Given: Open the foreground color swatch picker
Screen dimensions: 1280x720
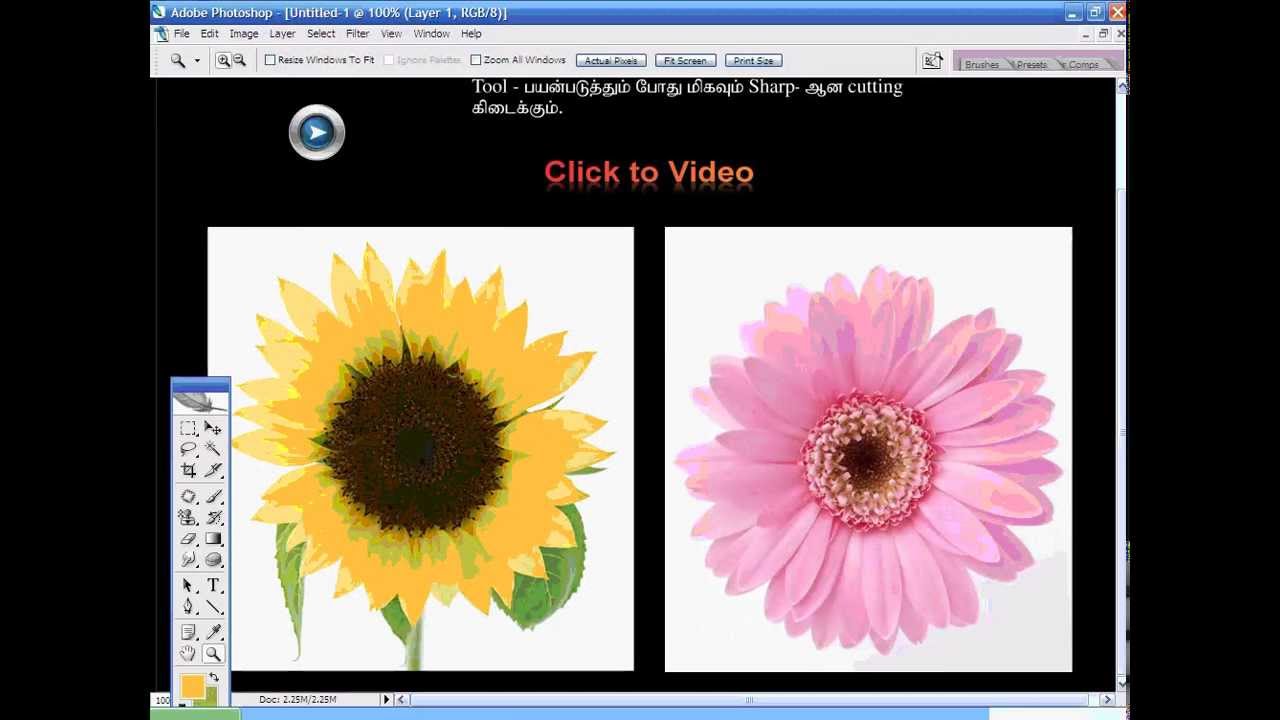Looking at the screenshot, I should pos(191,686).
